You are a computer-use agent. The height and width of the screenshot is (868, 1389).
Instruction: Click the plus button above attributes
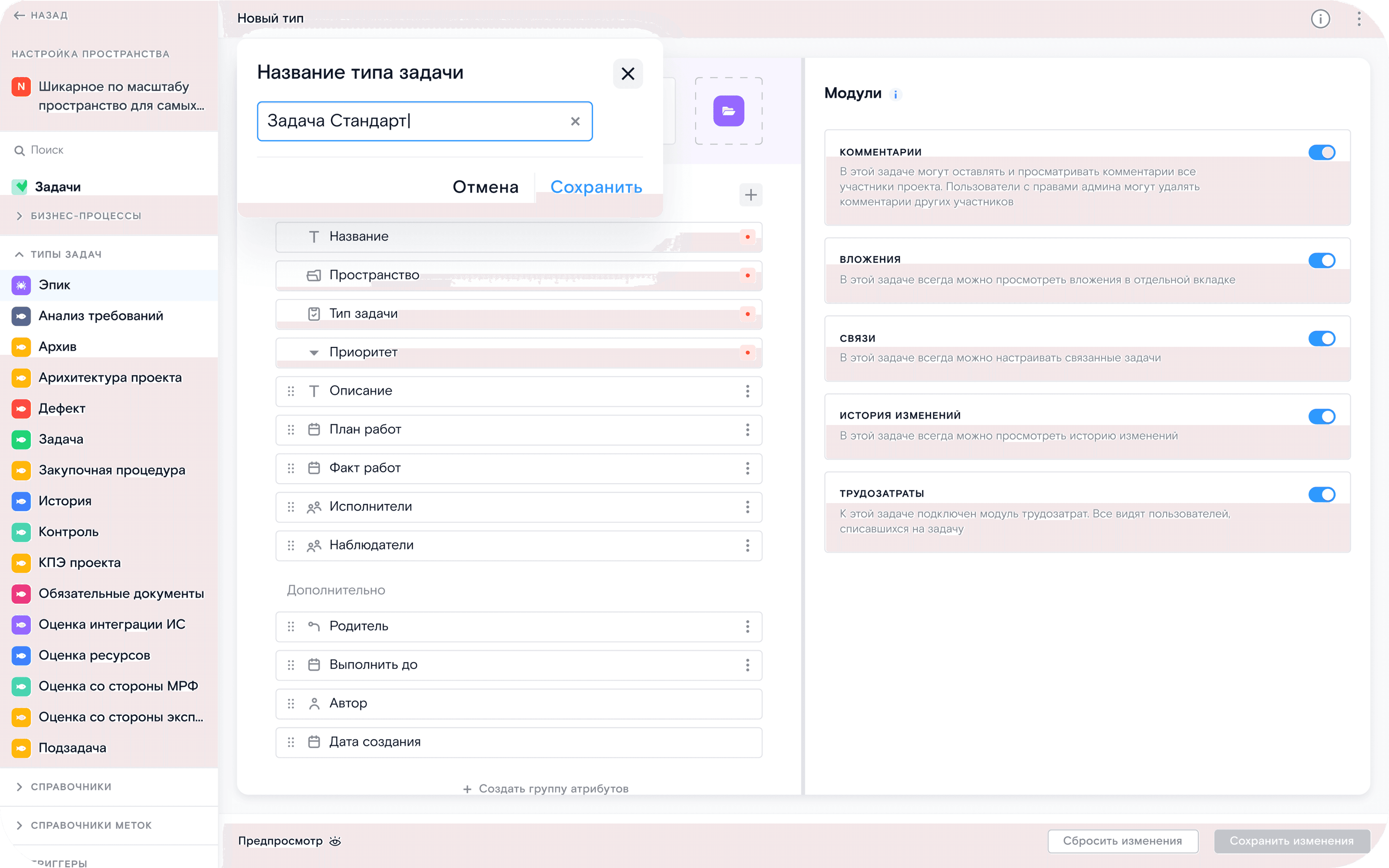(750, 195)
